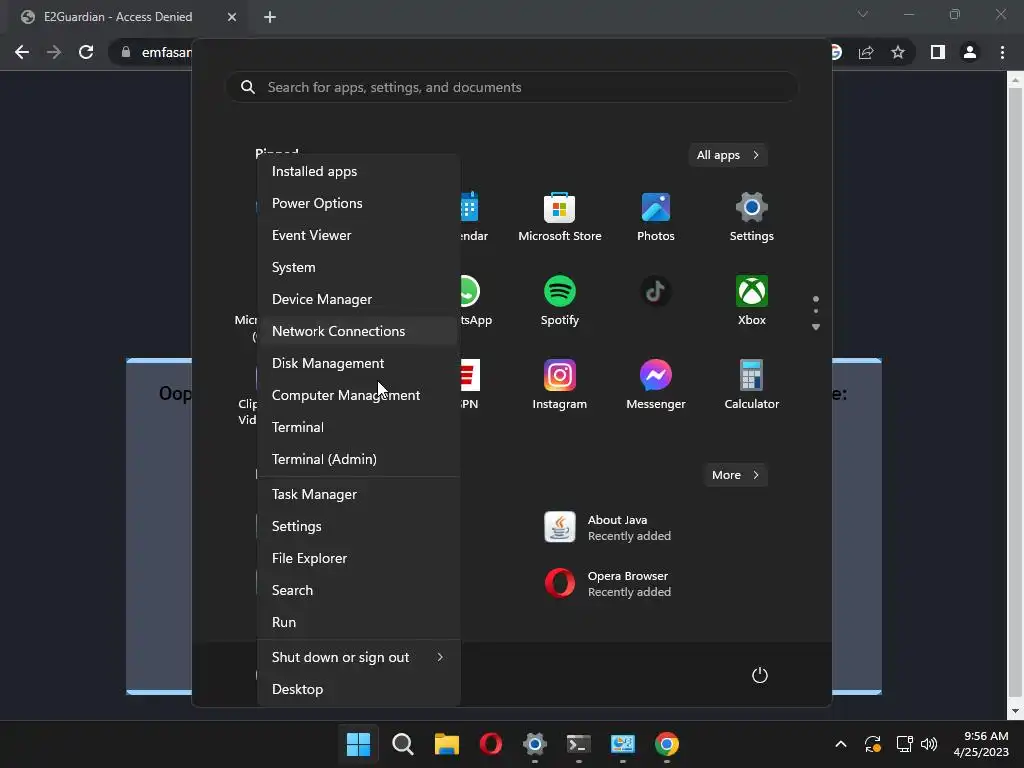The image size is (1024, 768).
Task: Open Control Panel taskbar icon
Action: (x=622, y=744)
